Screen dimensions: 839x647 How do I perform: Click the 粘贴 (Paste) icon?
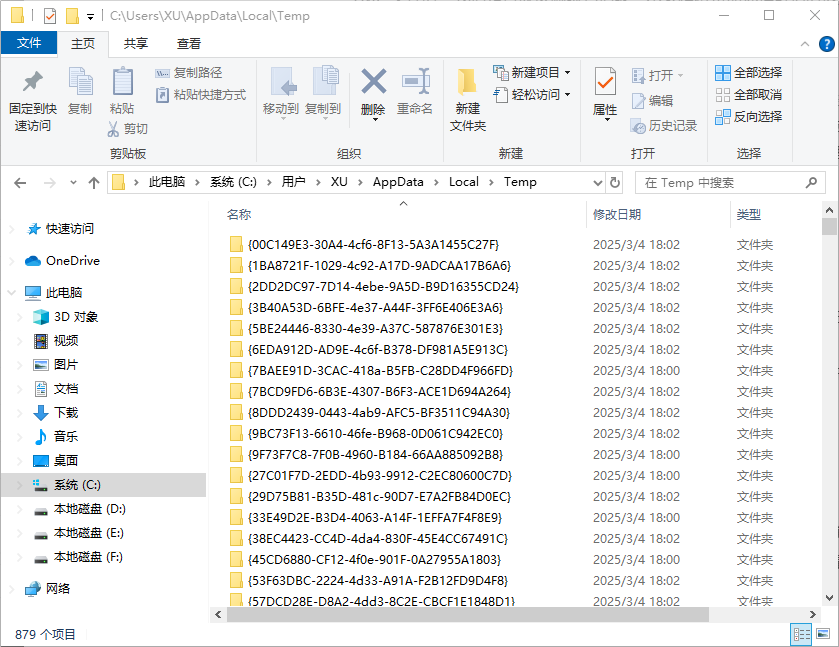pyautogui.click(x=122, y=83)
